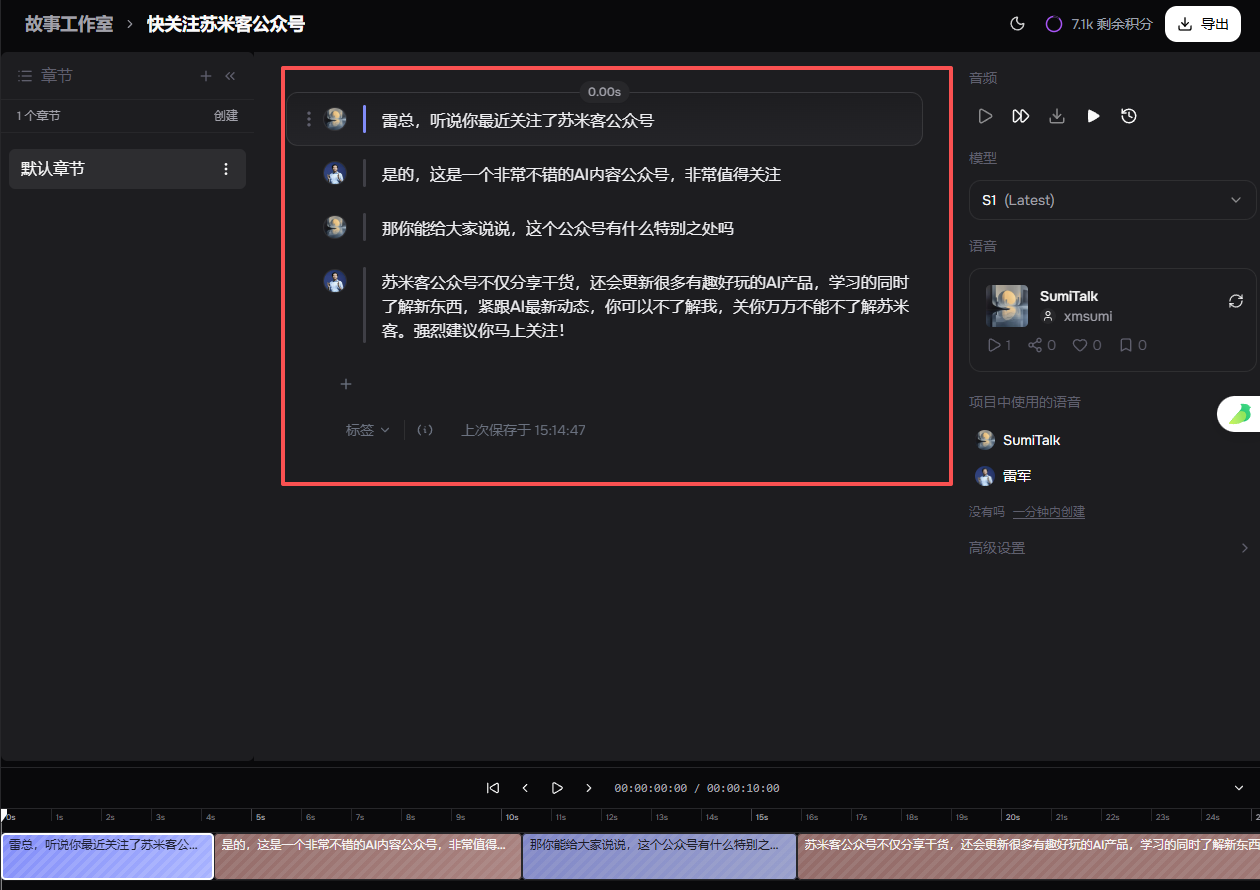Viewport: 1260px width, 890px height.
Task: Download the audio using the download icon
Action: click(x=1056, y=116)
